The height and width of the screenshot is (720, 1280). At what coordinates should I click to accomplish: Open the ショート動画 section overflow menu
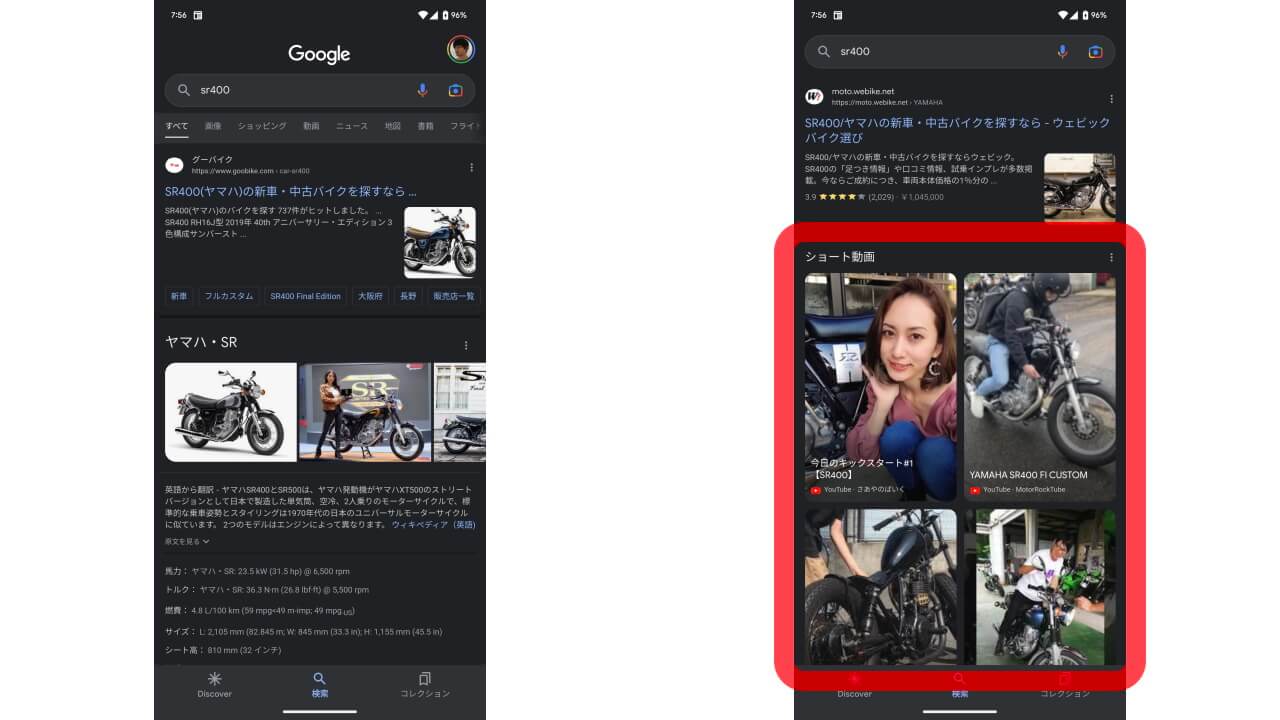tap(1110, 256)
